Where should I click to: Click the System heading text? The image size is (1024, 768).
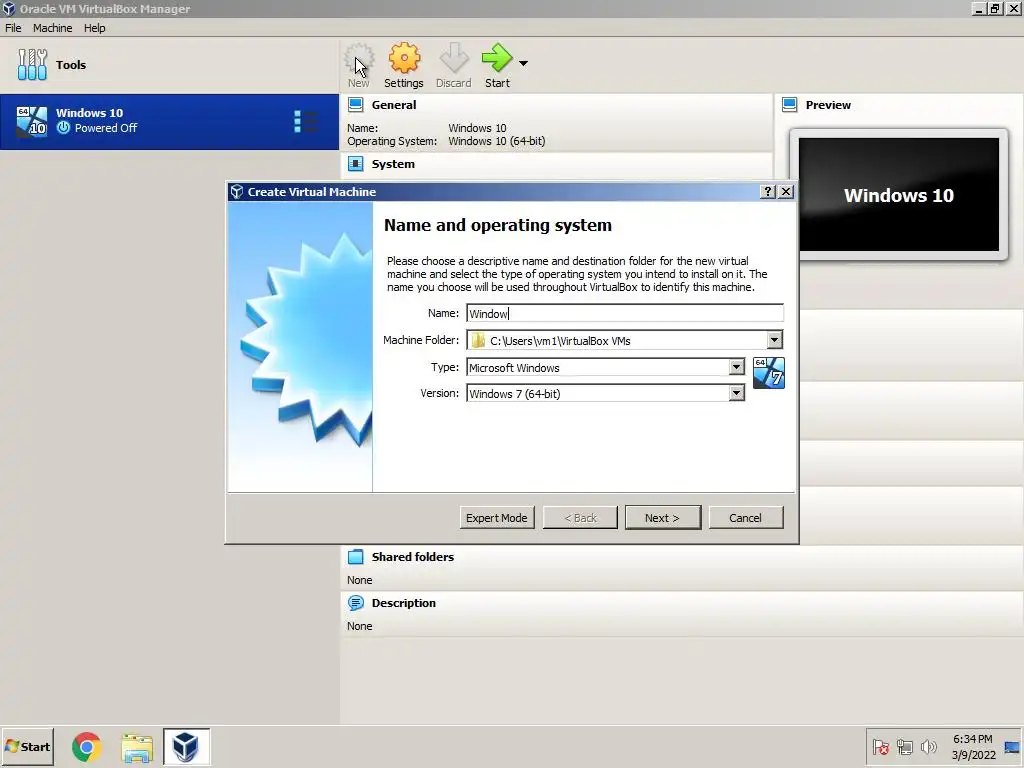point(393,164)
